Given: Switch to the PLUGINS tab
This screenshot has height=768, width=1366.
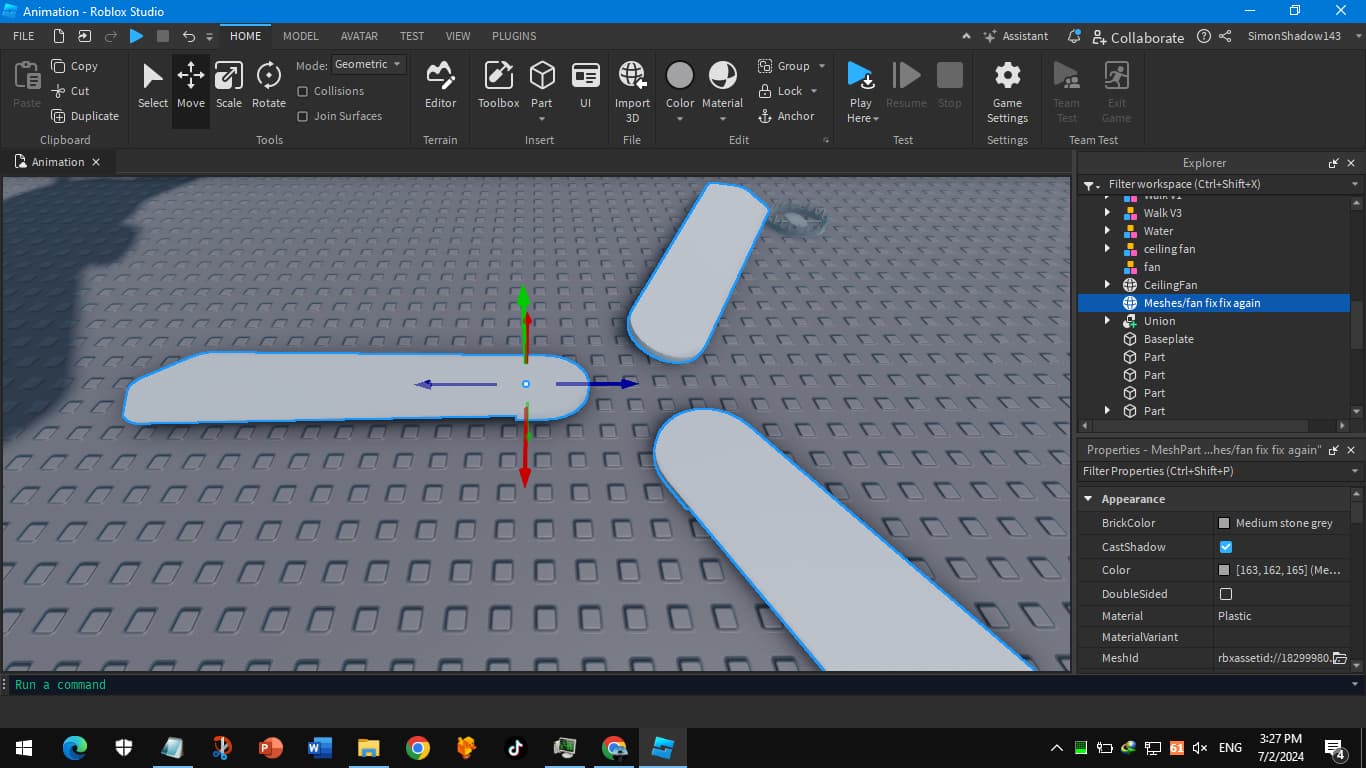Looking at the screenshot, I should (x=514, y=36).
